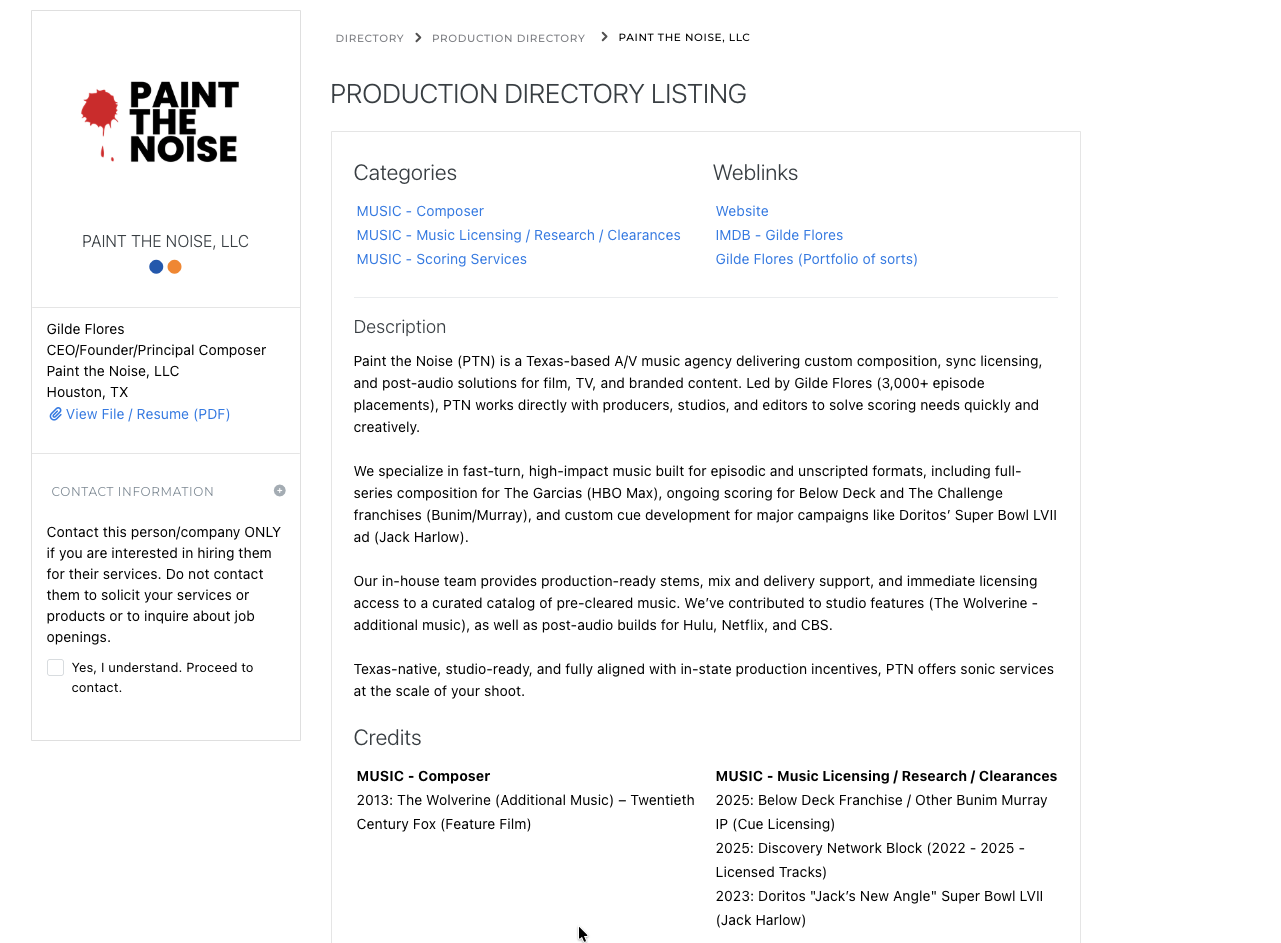Viewport: 1281px width, 943px height.
Task: Open IMDB - Gilde Flores link
Action: click(x=779, y=235)
